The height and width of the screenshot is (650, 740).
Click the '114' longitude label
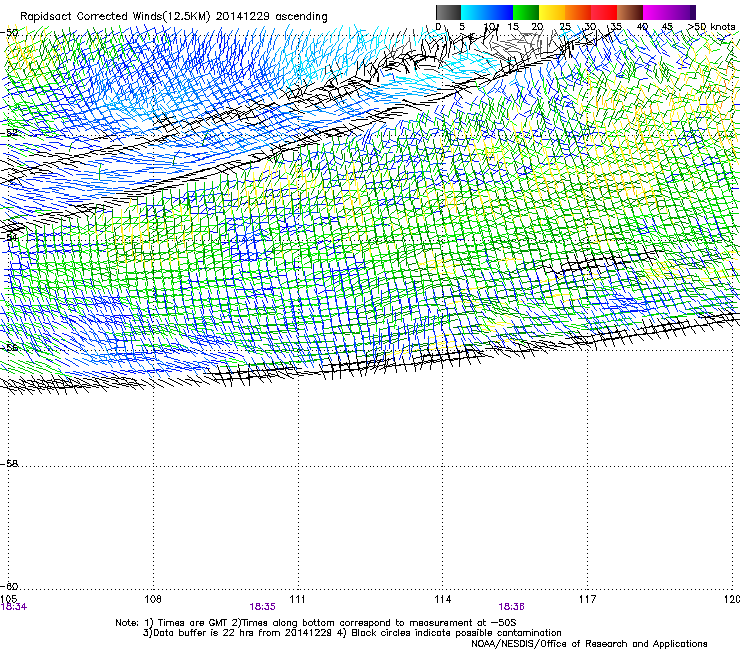(x=442, y=599)
